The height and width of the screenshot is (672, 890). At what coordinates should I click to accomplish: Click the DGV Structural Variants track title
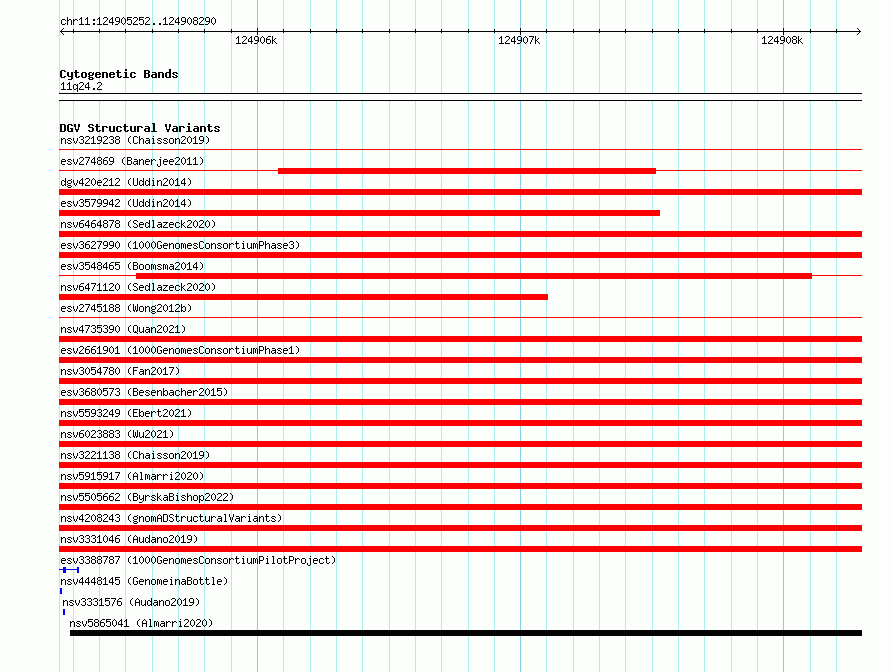click(x=140, y=128)
